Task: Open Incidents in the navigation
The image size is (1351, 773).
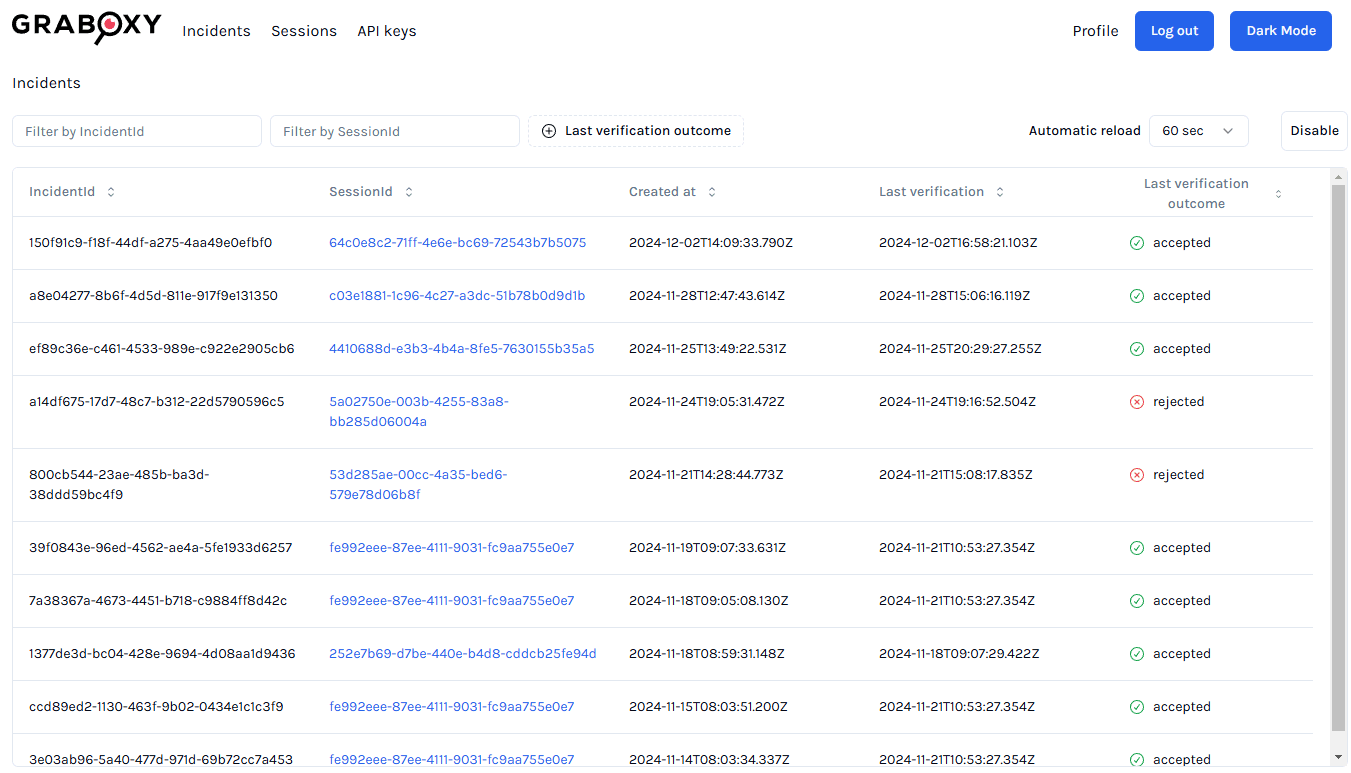Action: [216, 31]
